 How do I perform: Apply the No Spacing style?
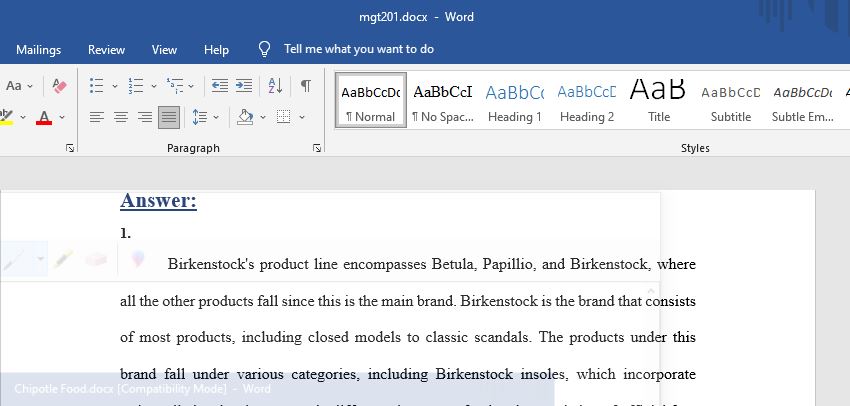pos(443,101)
